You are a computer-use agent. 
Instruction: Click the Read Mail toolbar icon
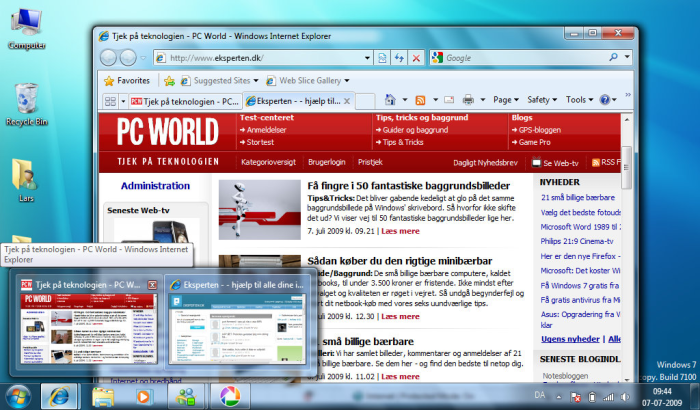pyautogui.click(x=449, y=100)
